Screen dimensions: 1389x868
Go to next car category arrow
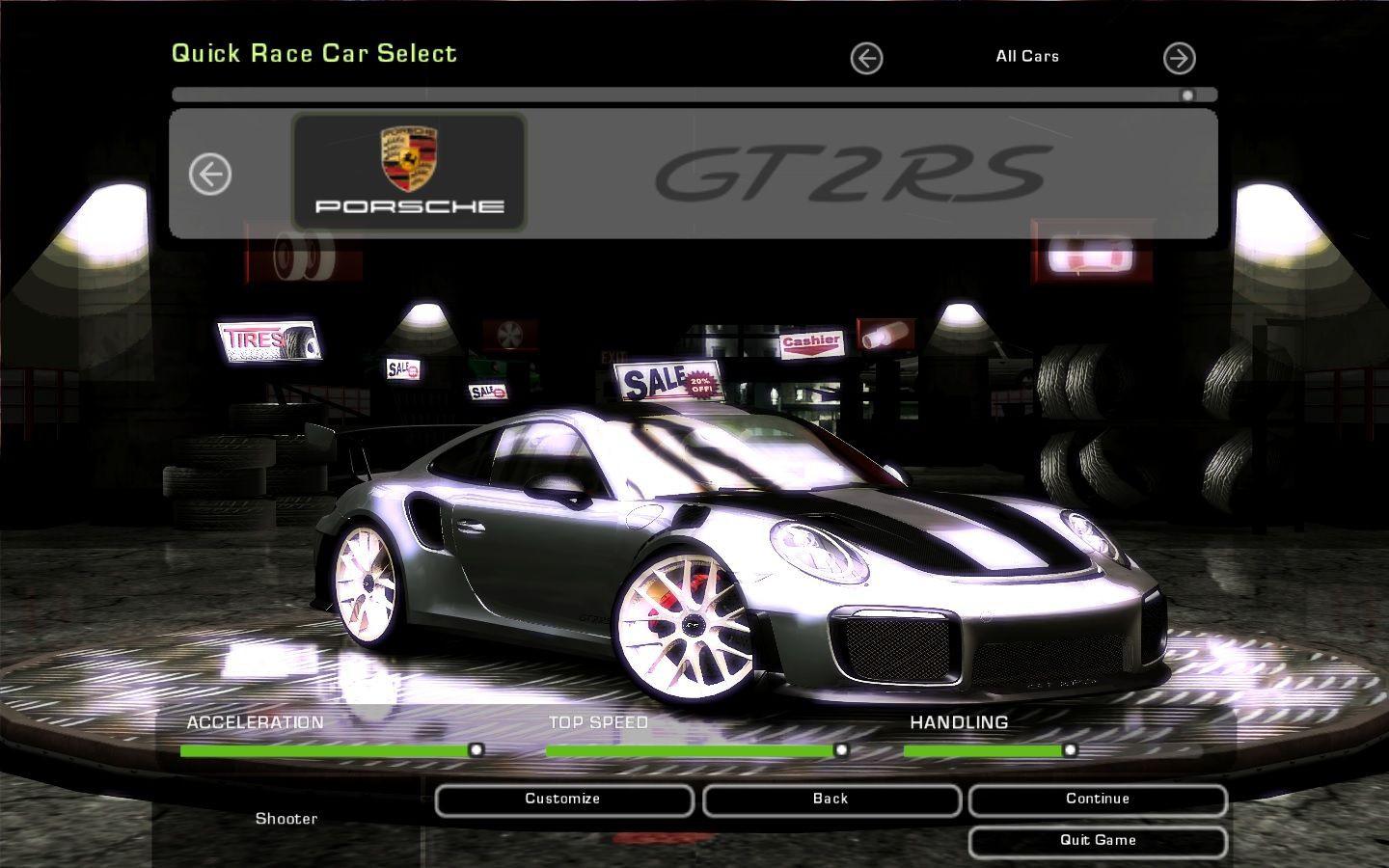tap(1179, 59)
